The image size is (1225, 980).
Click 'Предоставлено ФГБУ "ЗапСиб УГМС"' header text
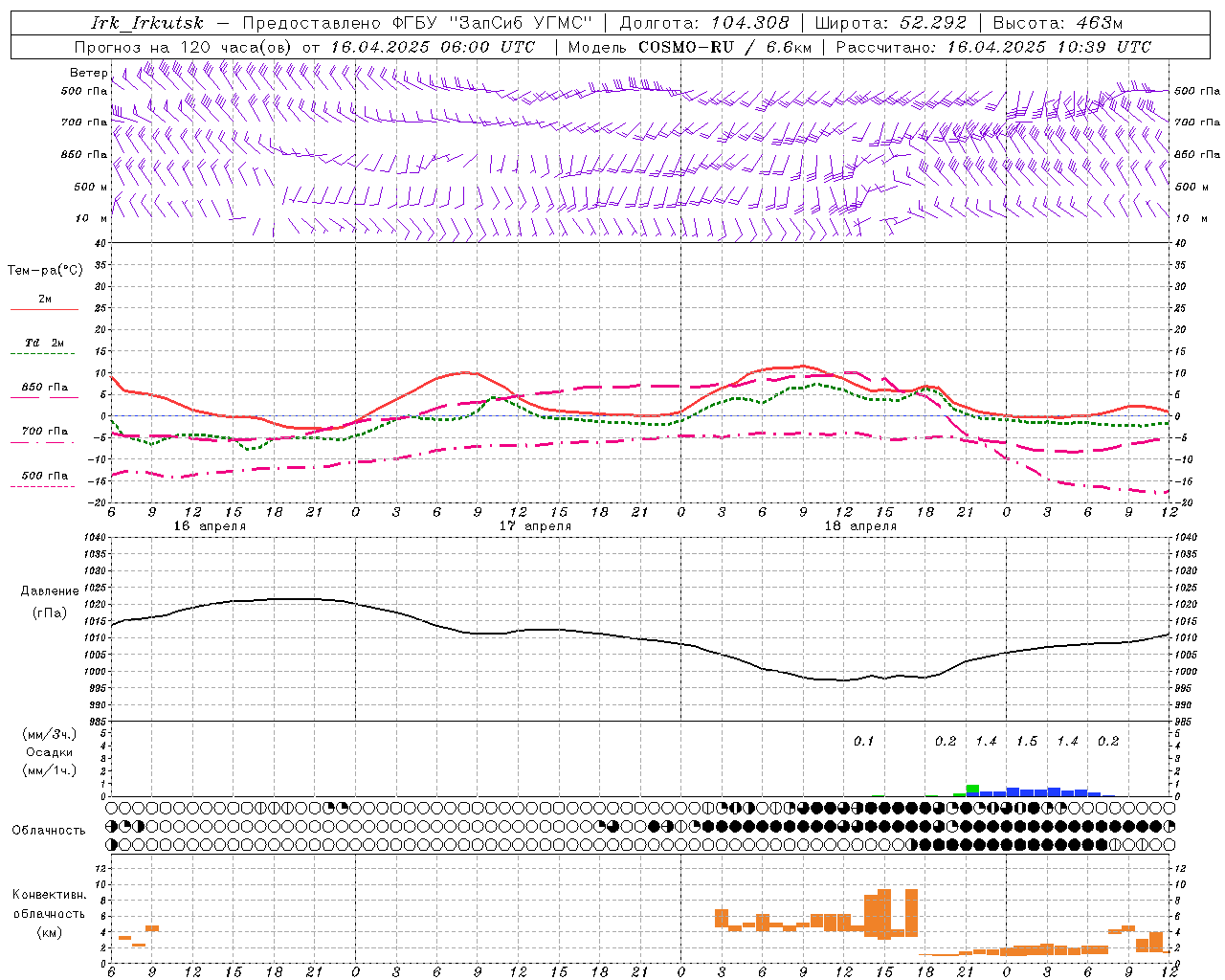tap(417, 23)
